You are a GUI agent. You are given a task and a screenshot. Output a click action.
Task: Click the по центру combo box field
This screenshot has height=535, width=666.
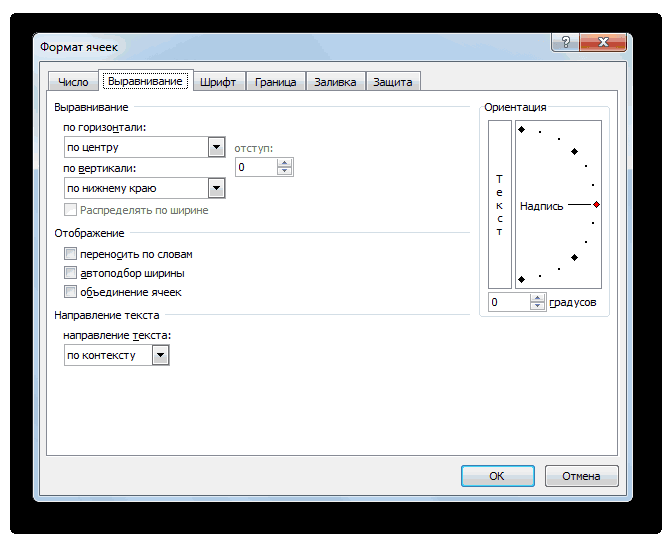144,147
